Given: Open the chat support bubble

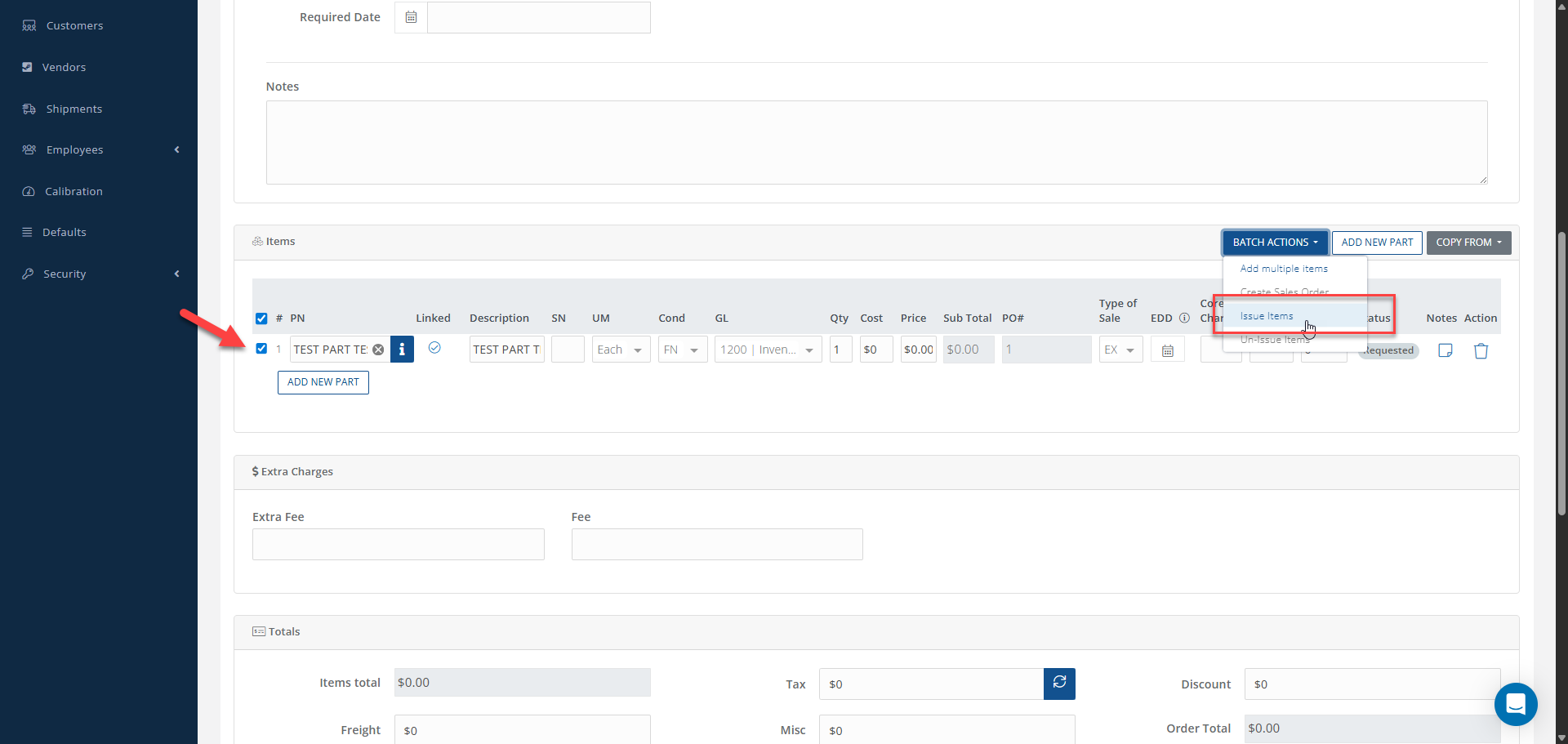Looking at the screenshot, I should (x=1516, y=704).
